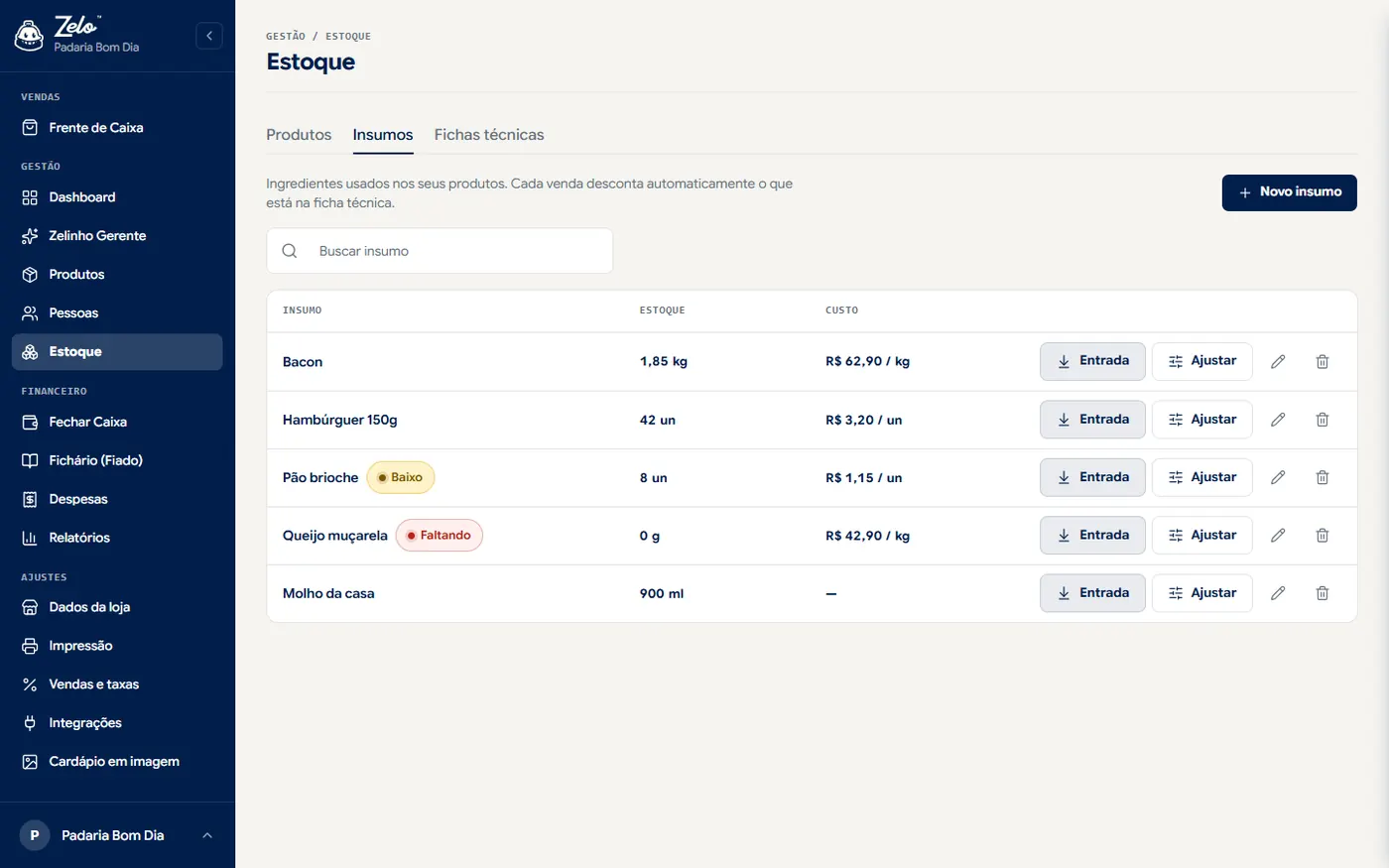Click the pencil icon for Hambúrguer 150g
Viewport: 1389px width, 868px height.
1278,420
